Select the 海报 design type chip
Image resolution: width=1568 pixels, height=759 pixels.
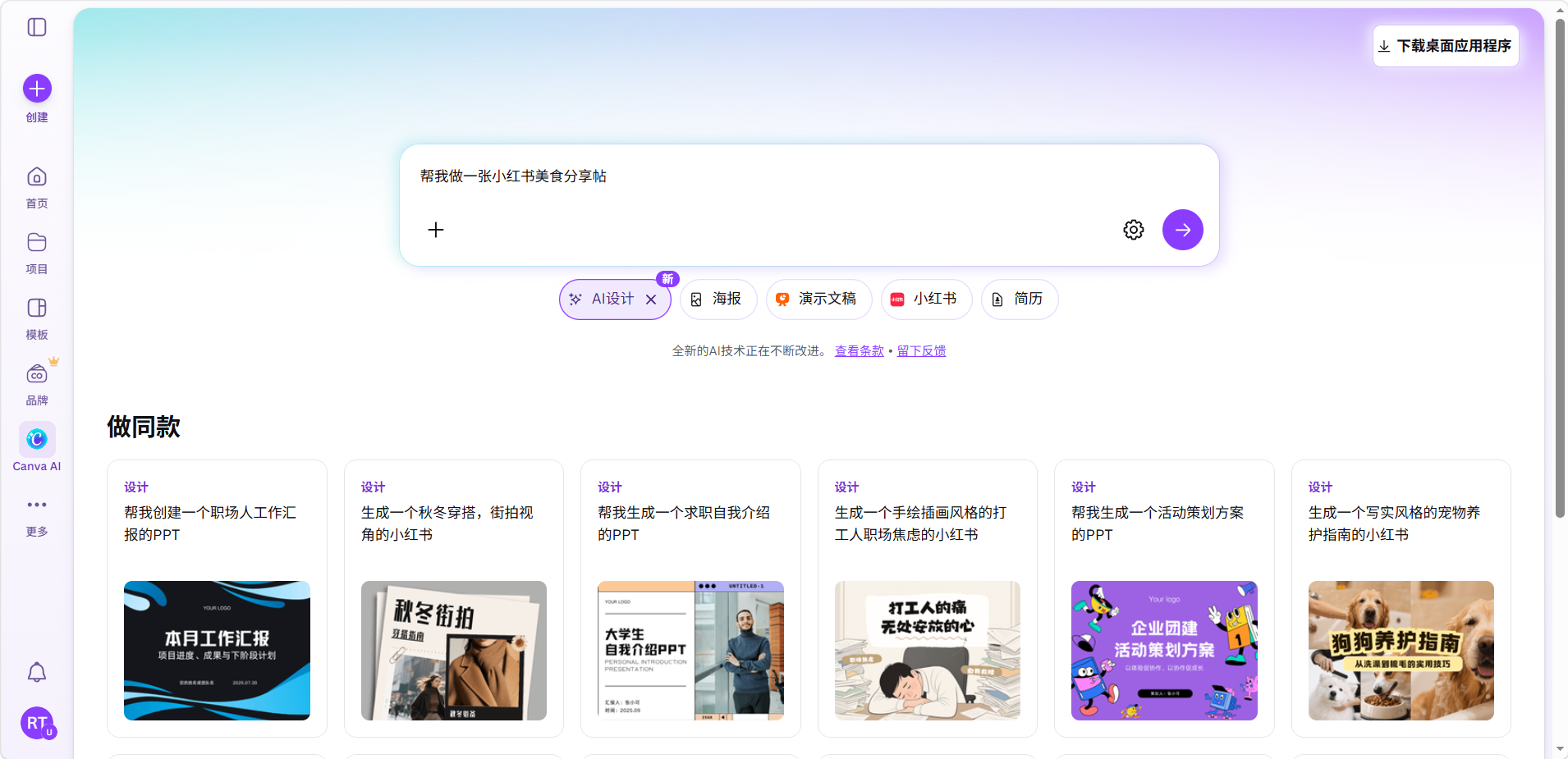coord(718,299)
